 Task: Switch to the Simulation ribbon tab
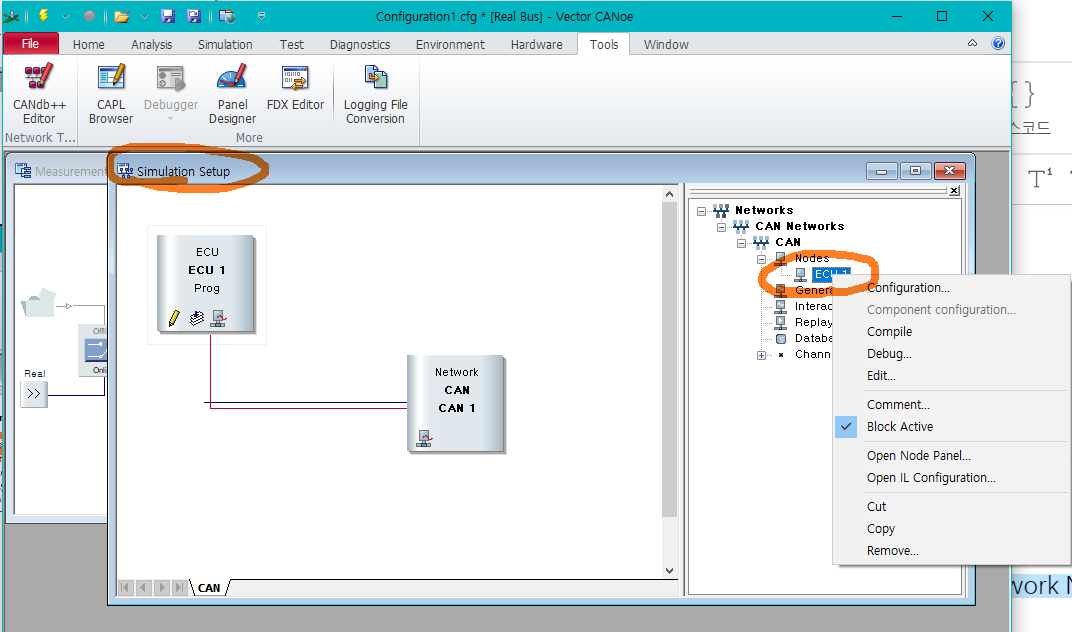225,44
